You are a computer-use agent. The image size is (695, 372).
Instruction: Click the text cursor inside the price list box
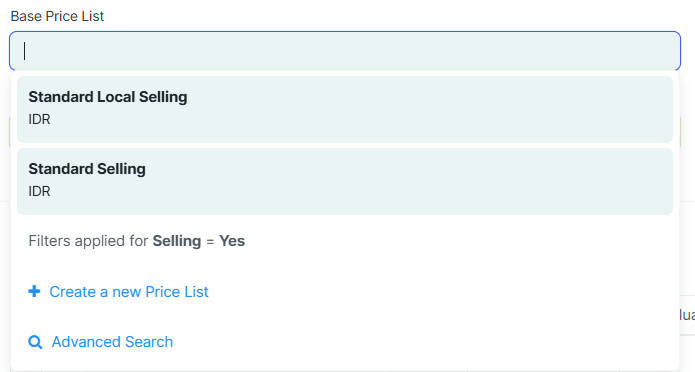[x=25, y=51]
